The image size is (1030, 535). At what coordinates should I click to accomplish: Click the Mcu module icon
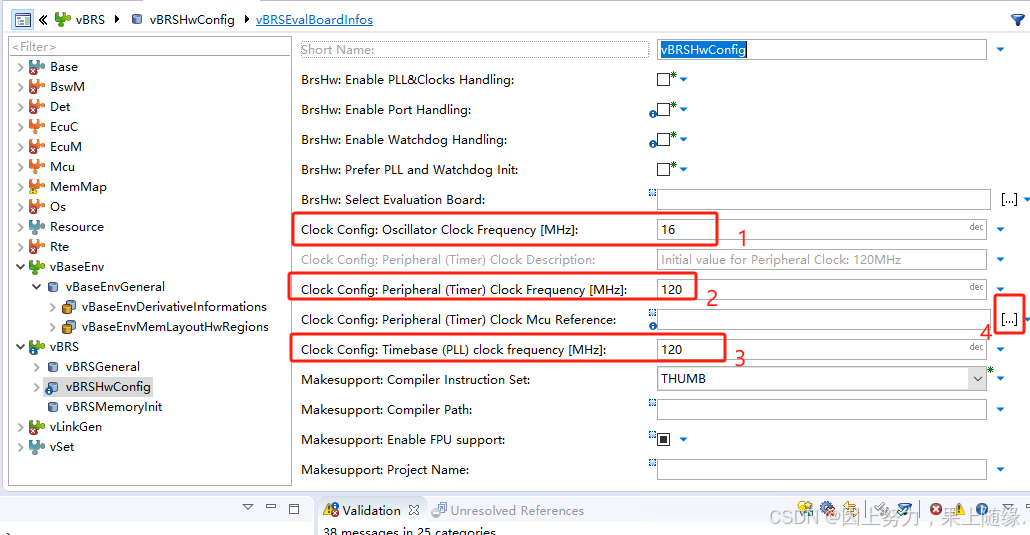[x=37, y=166]
